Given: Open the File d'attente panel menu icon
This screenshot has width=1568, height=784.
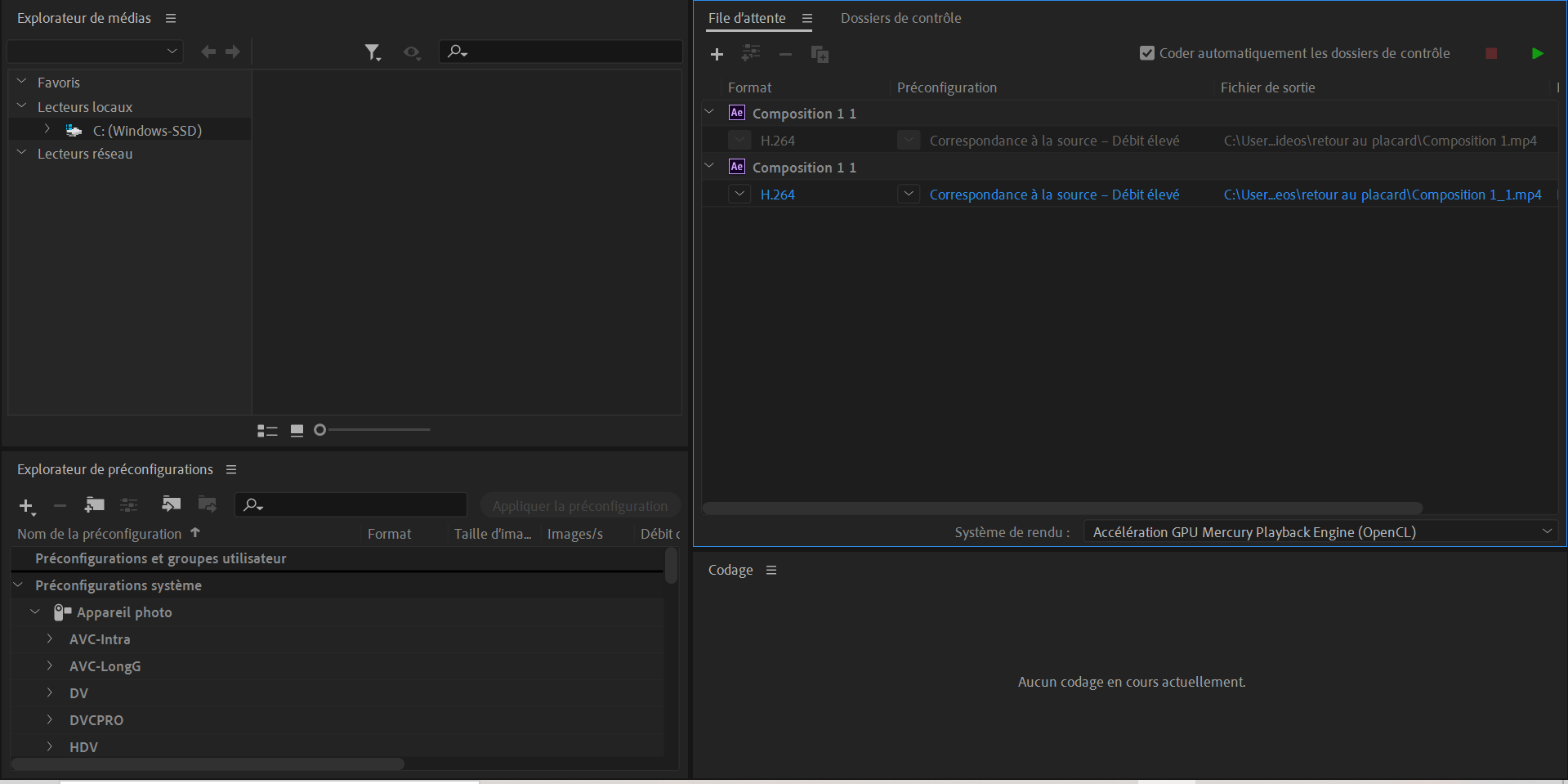Looking at the screenshot, I should pyautogui.click(x=807, y=18).
